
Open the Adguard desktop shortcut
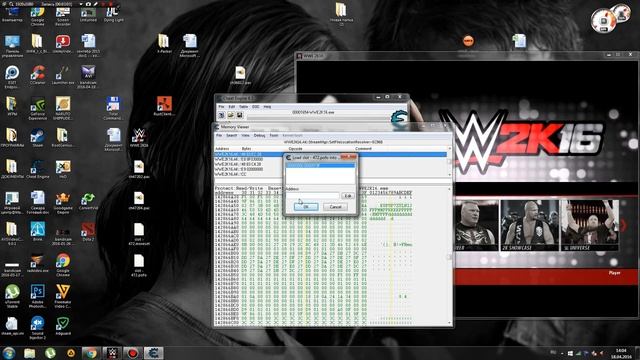63,326
